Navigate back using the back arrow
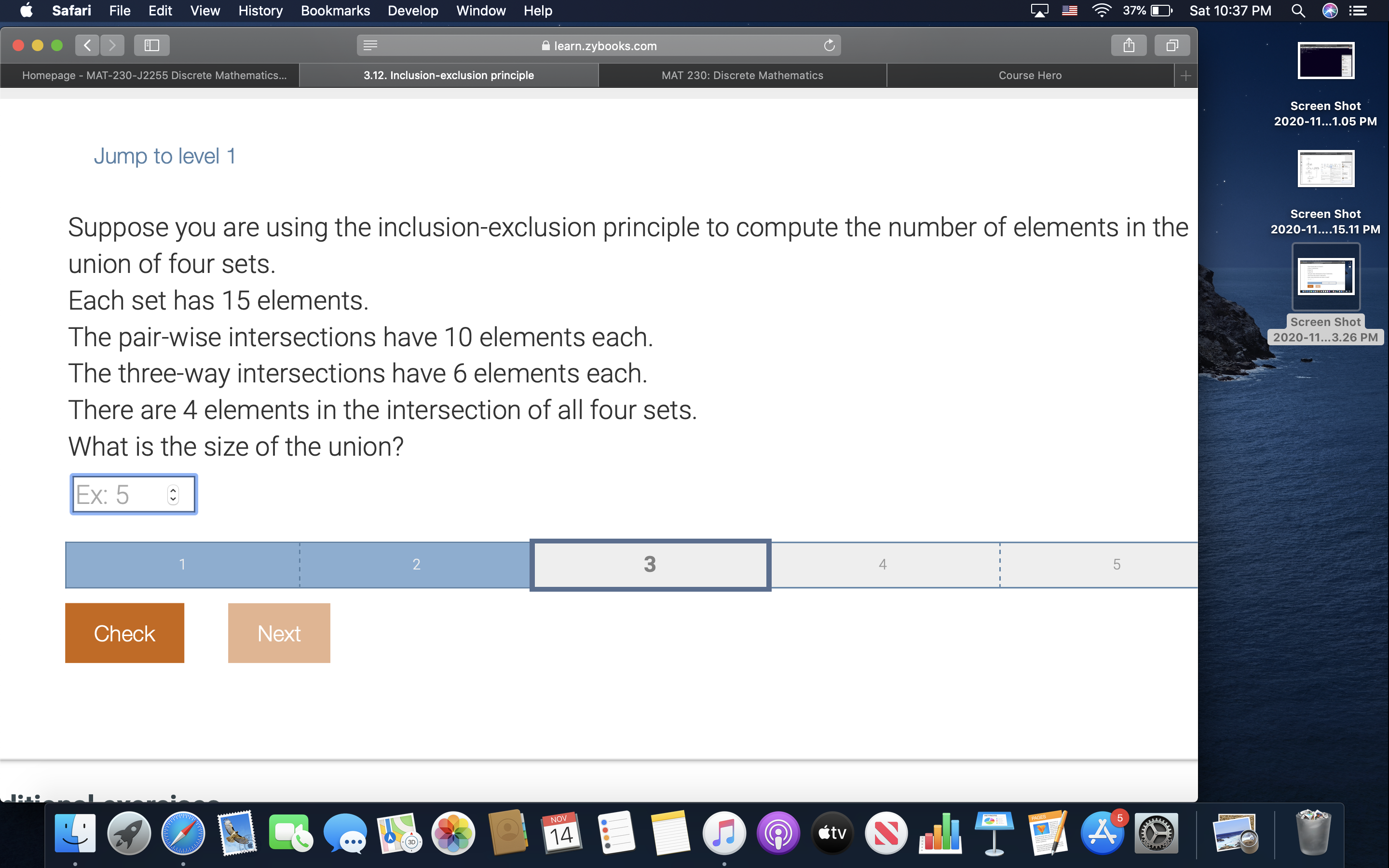 [87, 45]
